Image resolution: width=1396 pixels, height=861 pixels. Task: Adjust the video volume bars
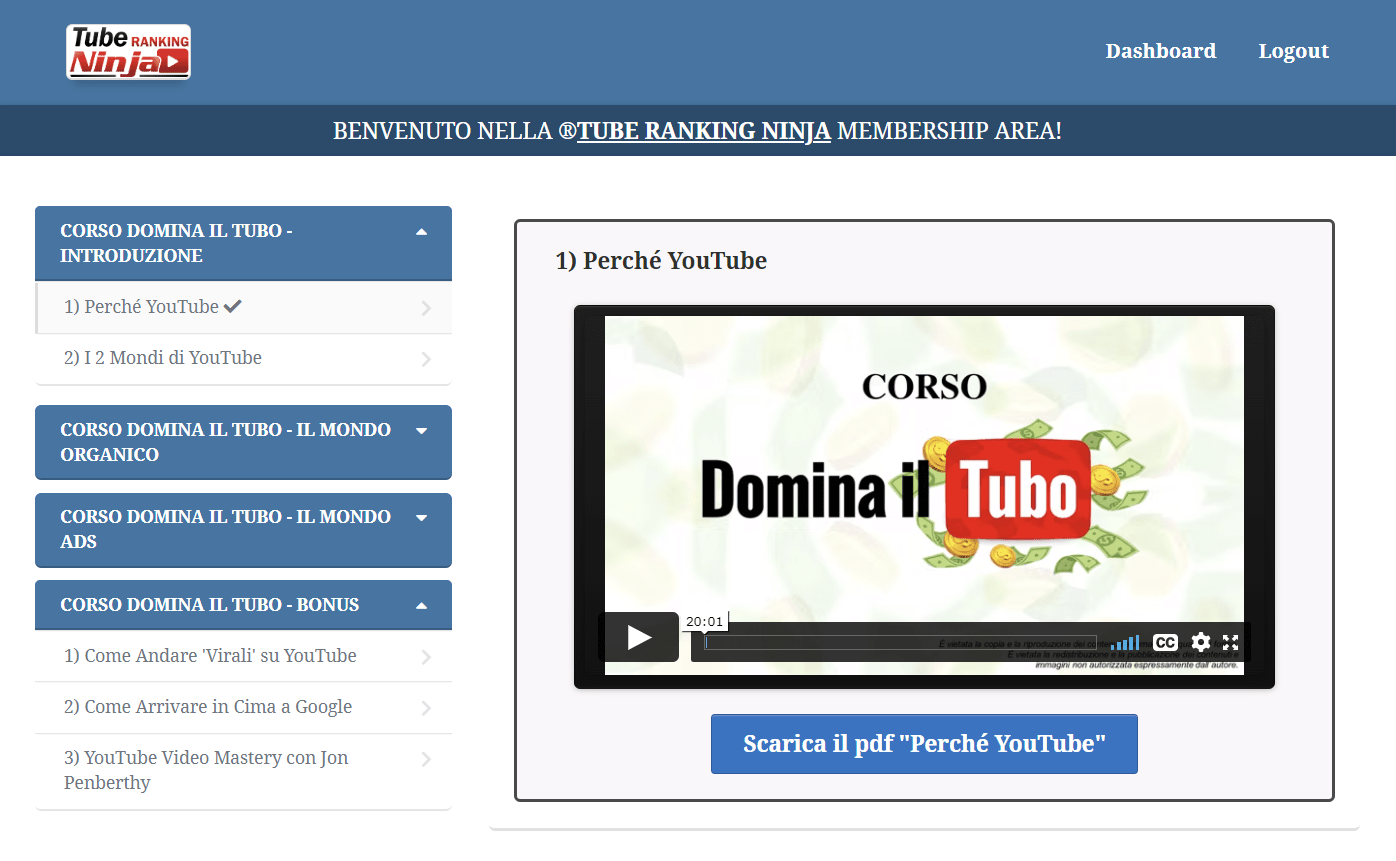1125,643
